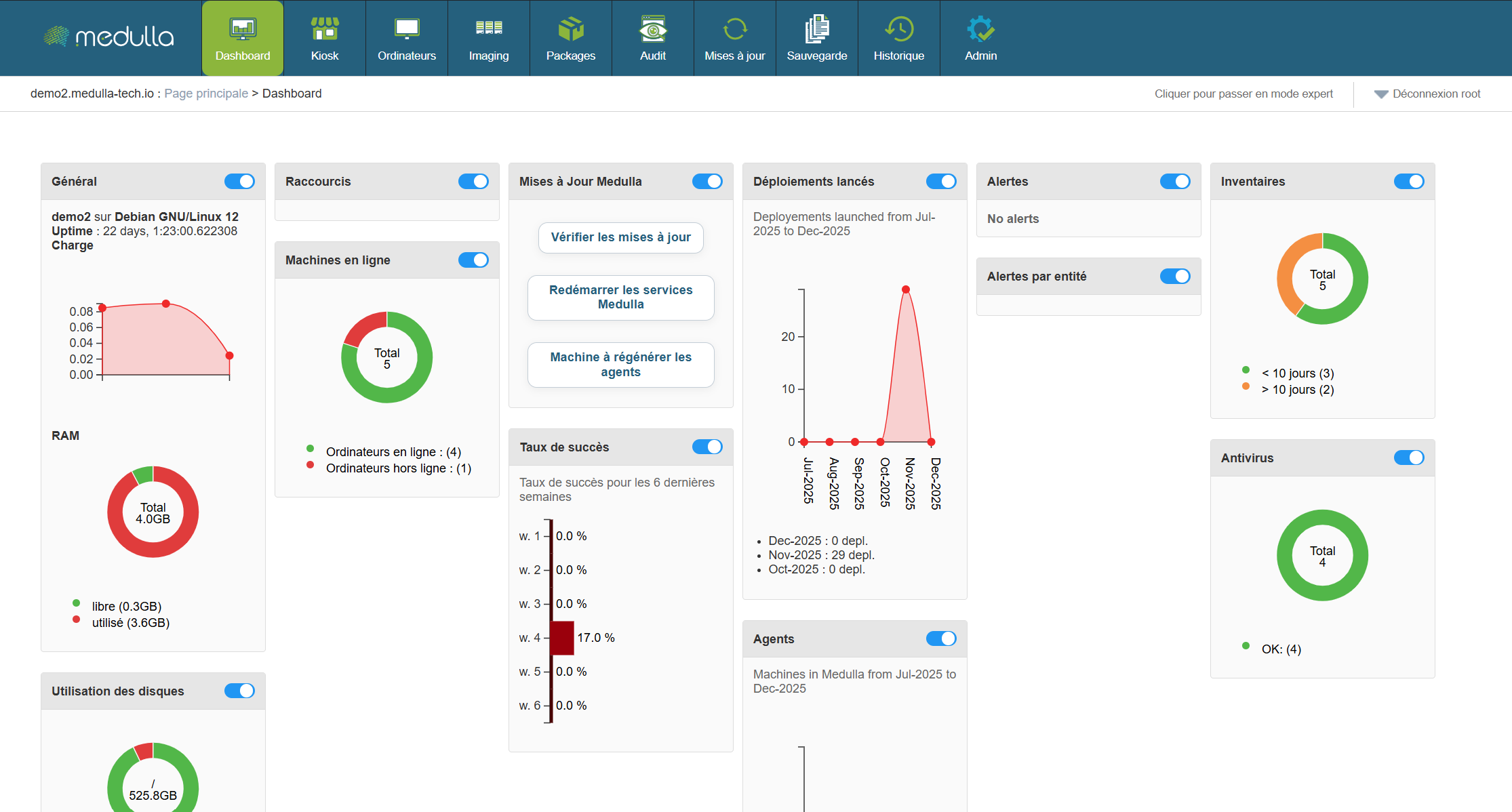Open the Ordinateurs monitor icon
The width and height of the screenshot is (1512, 812).
pyautogui.click(x=407, y=29)
